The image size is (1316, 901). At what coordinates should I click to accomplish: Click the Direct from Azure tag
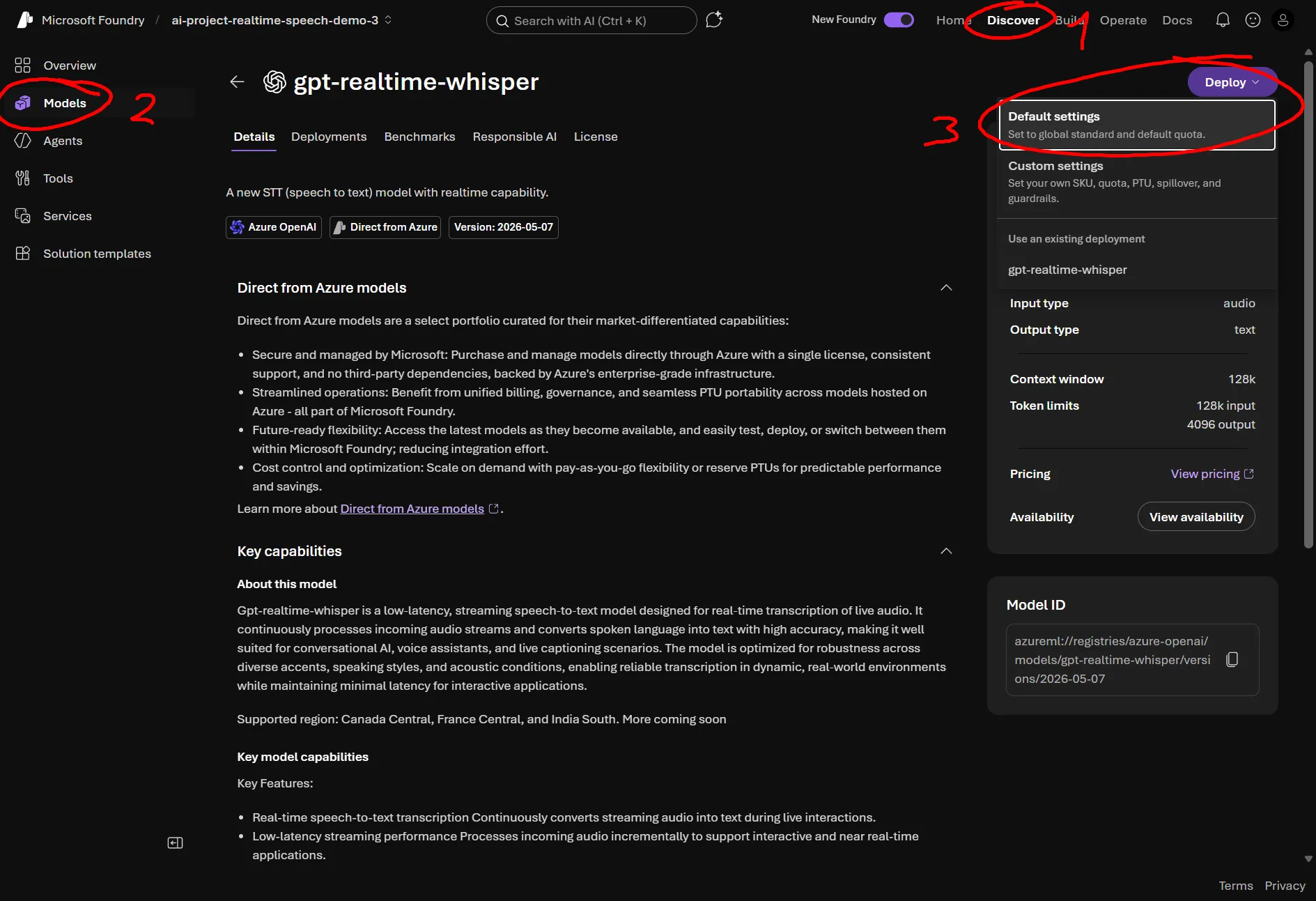[x=385, y=227]
